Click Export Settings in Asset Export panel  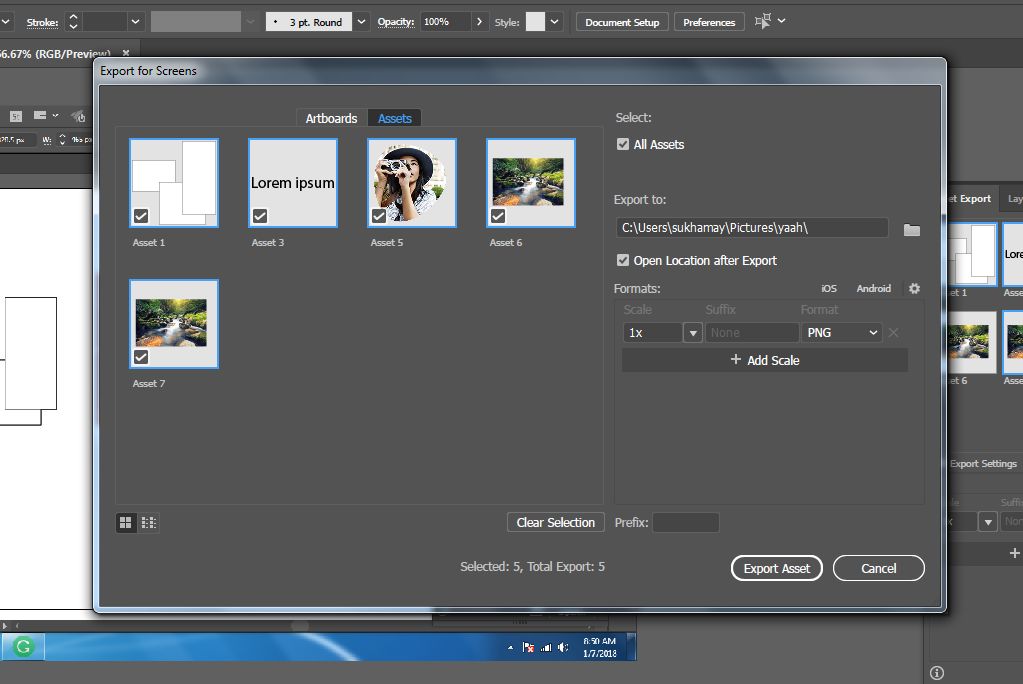[983, 463]
